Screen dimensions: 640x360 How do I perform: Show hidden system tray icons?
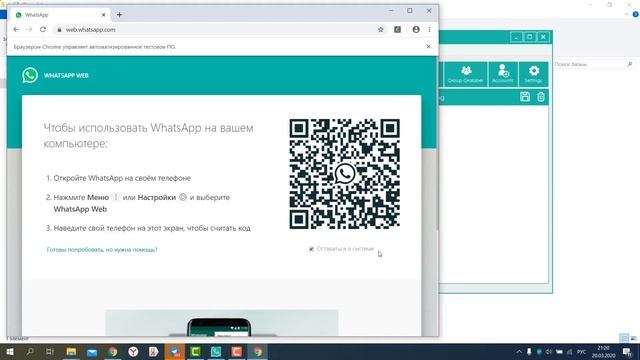(519, 351)
